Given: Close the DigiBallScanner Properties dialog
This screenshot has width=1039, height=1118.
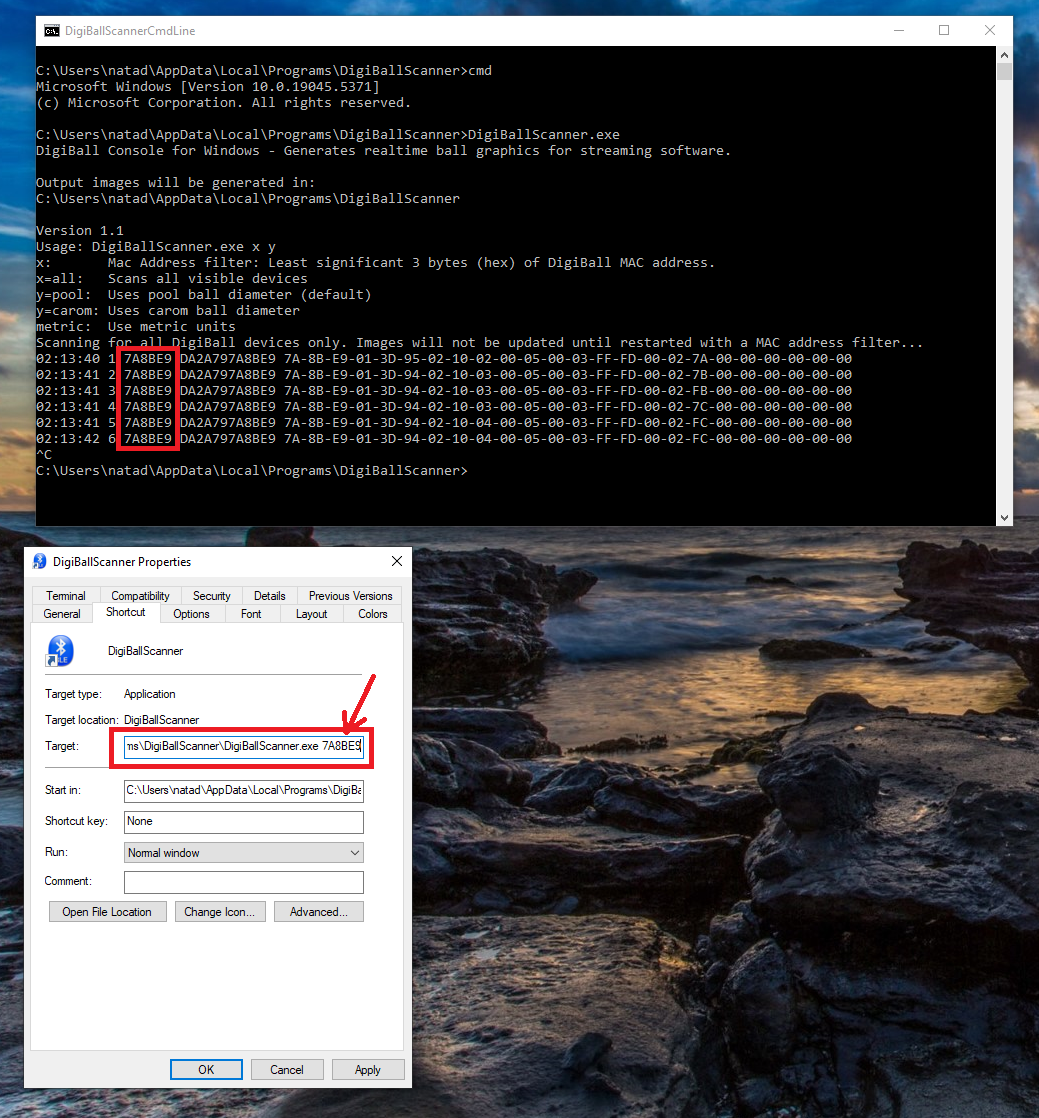Looking at the screenshot, I should pyautogui.click(x=396, y=561).
